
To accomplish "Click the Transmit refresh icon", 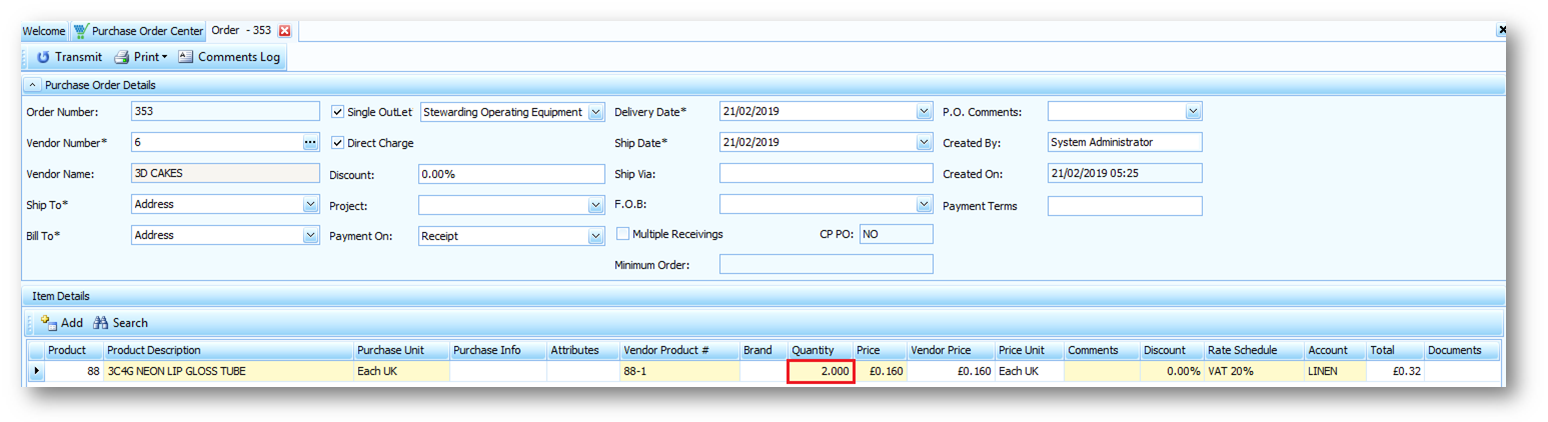I will point(43,57).
